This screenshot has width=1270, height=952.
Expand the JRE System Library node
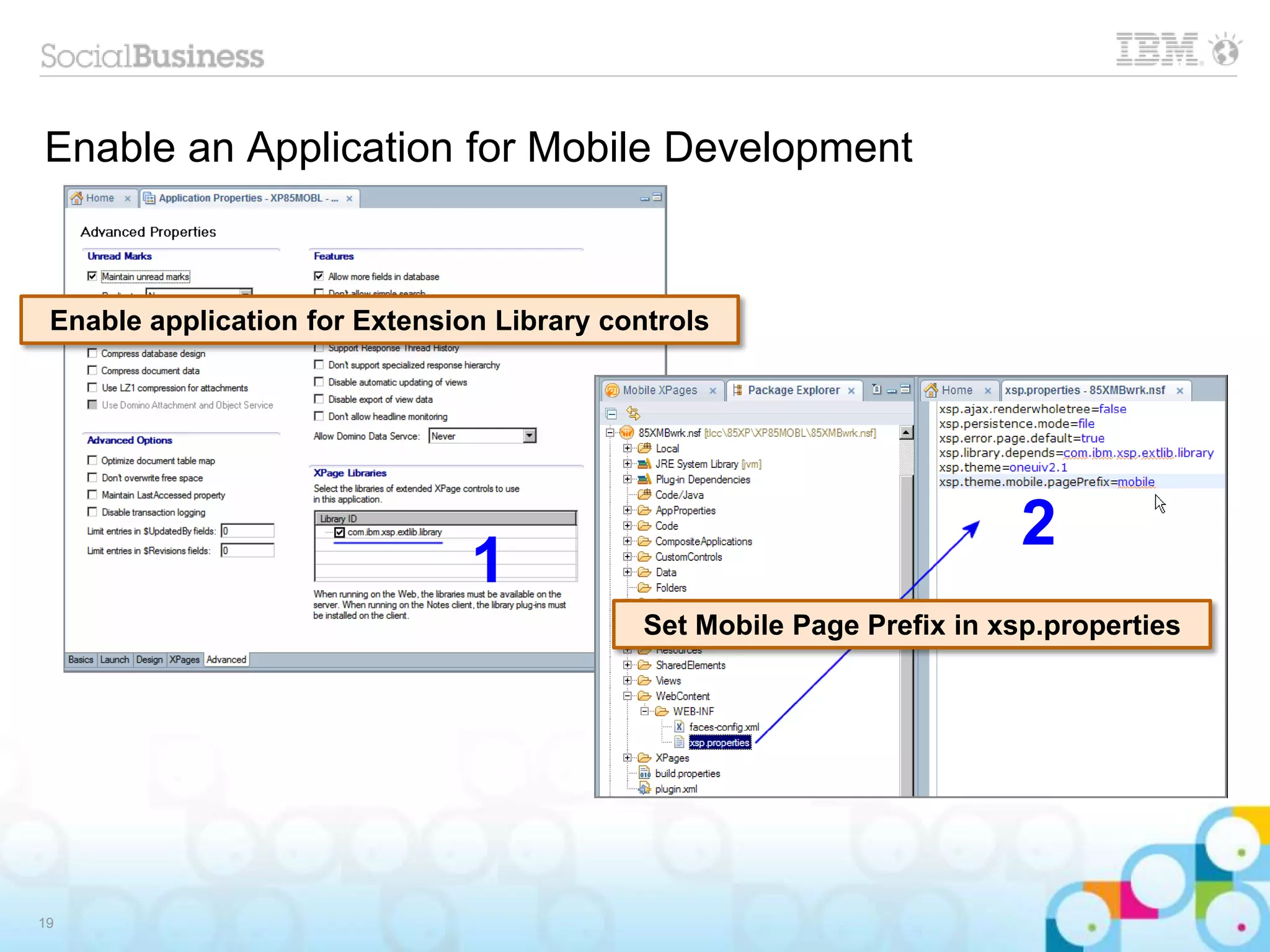(x=627, y=464)
